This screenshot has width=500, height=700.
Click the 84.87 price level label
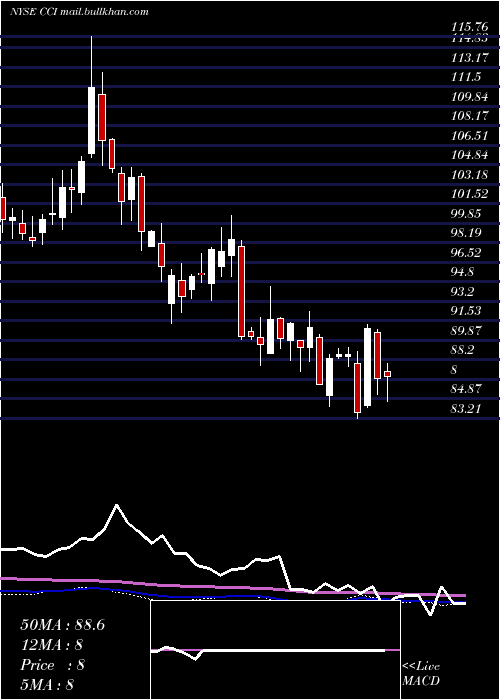466,389
